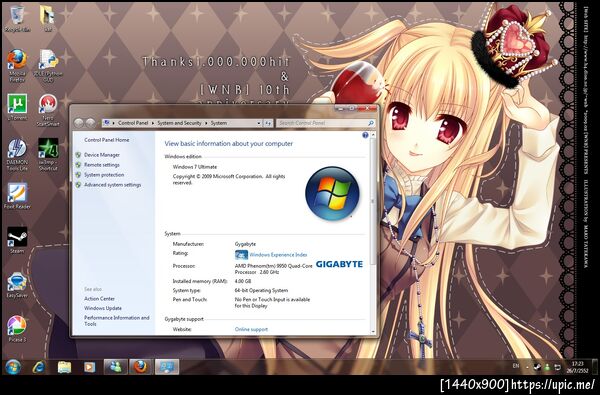Click the GIGABYTE logo image
The height and width of the screenshot is (395, 600).
click(339, 264)
